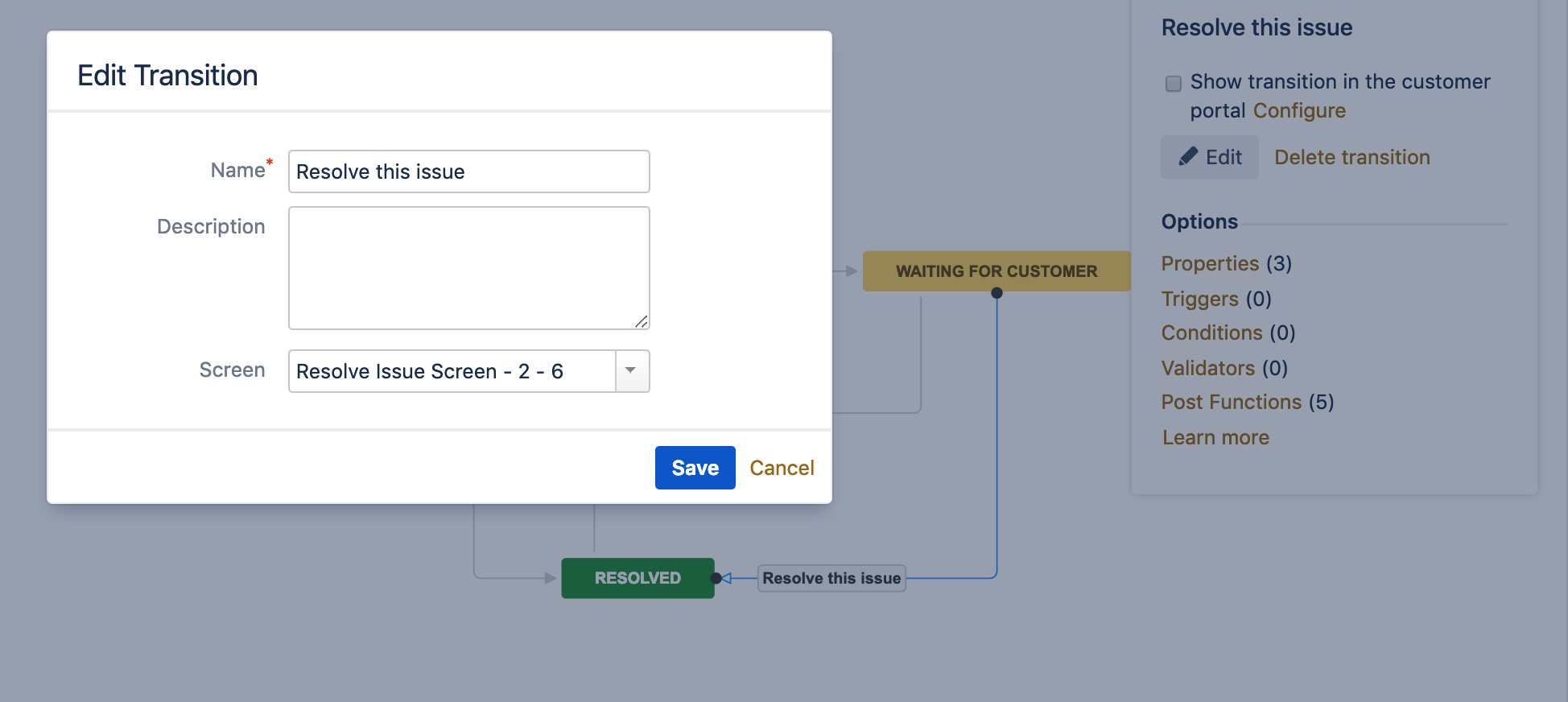Screen dimensions: 1568x702
Task: Click the resize grip of Description box
Action: [x=642, y=322]
